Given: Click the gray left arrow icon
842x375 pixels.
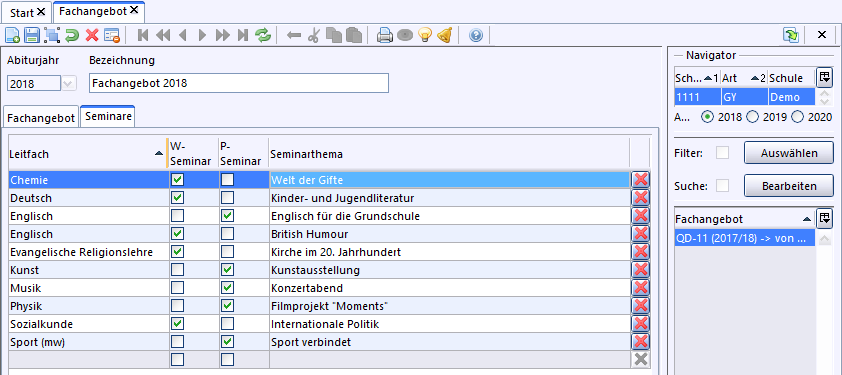Looking at the screenshot, I should pyautogui.click(x=294, y=35).
